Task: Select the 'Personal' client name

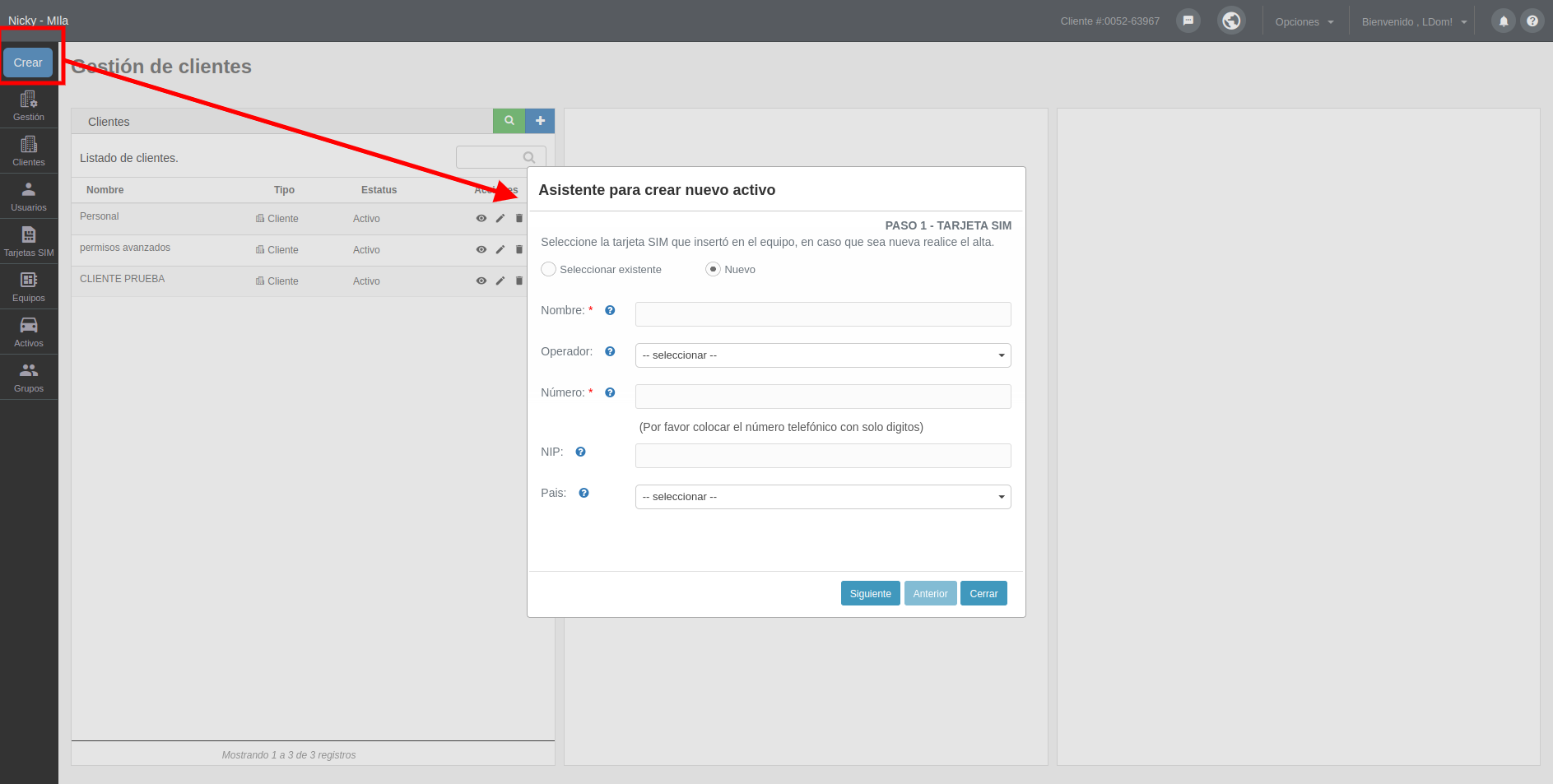Action: click(x=100, y=216)
